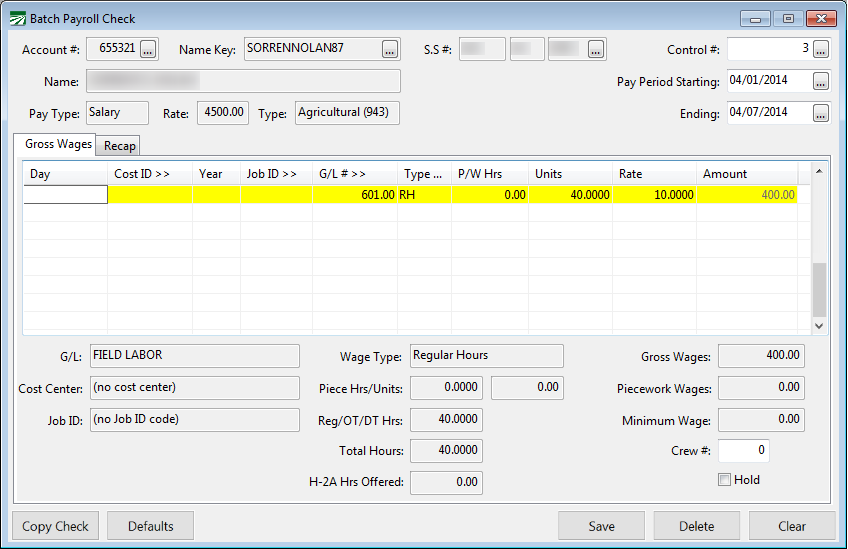Switch to the Gross Wages tab
Image resolution: width=848 pixels, height=549 pixels.
[x=55, y=144]
